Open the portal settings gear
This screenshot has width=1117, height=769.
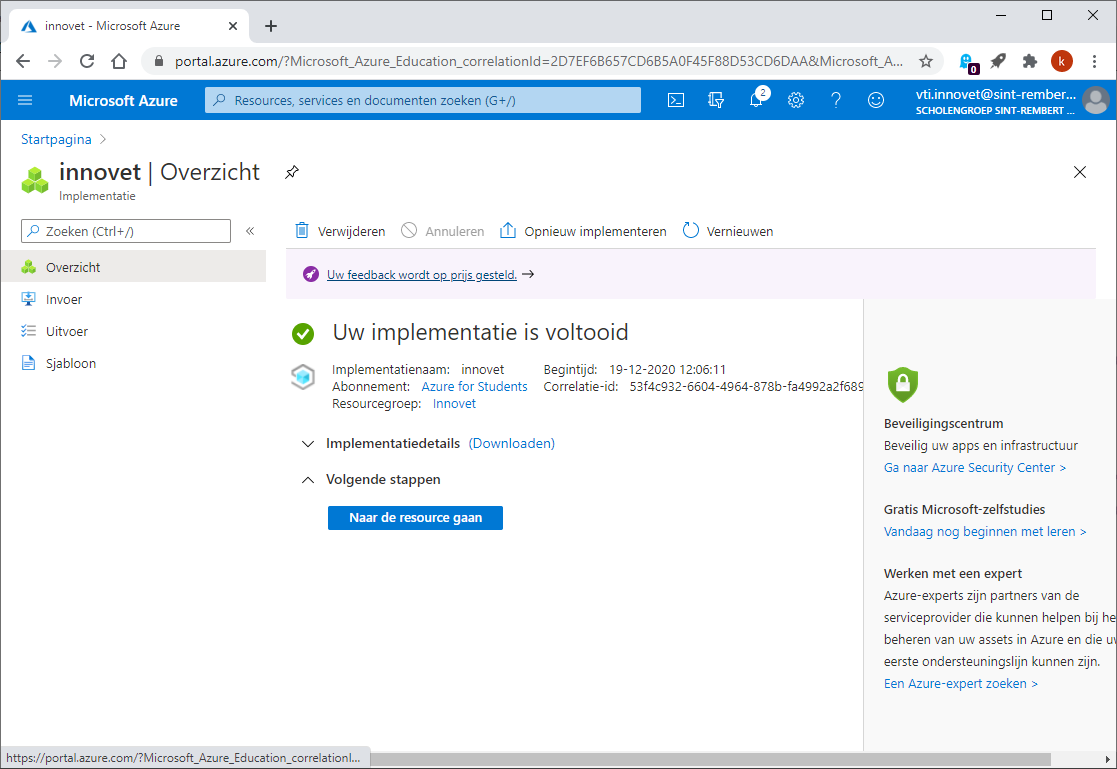pyautogui.click(x=796, y=100)
